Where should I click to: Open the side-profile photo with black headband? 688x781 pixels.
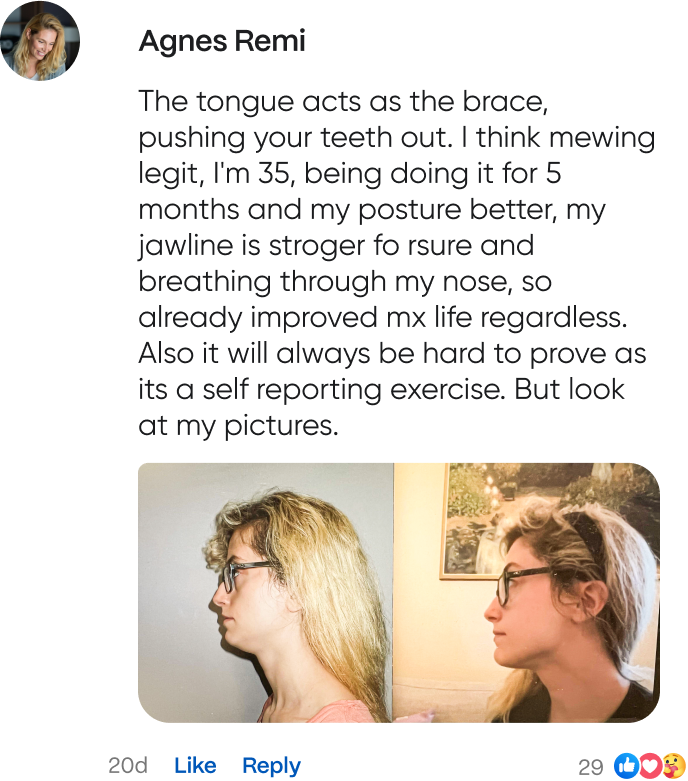click(x=527, y=593)
